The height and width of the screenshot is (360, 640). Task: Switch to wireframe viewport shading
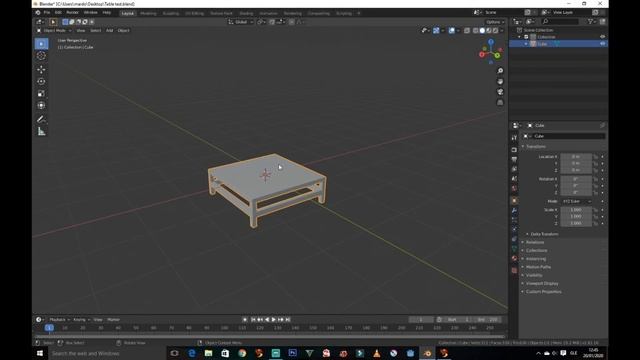click(476, 31)
